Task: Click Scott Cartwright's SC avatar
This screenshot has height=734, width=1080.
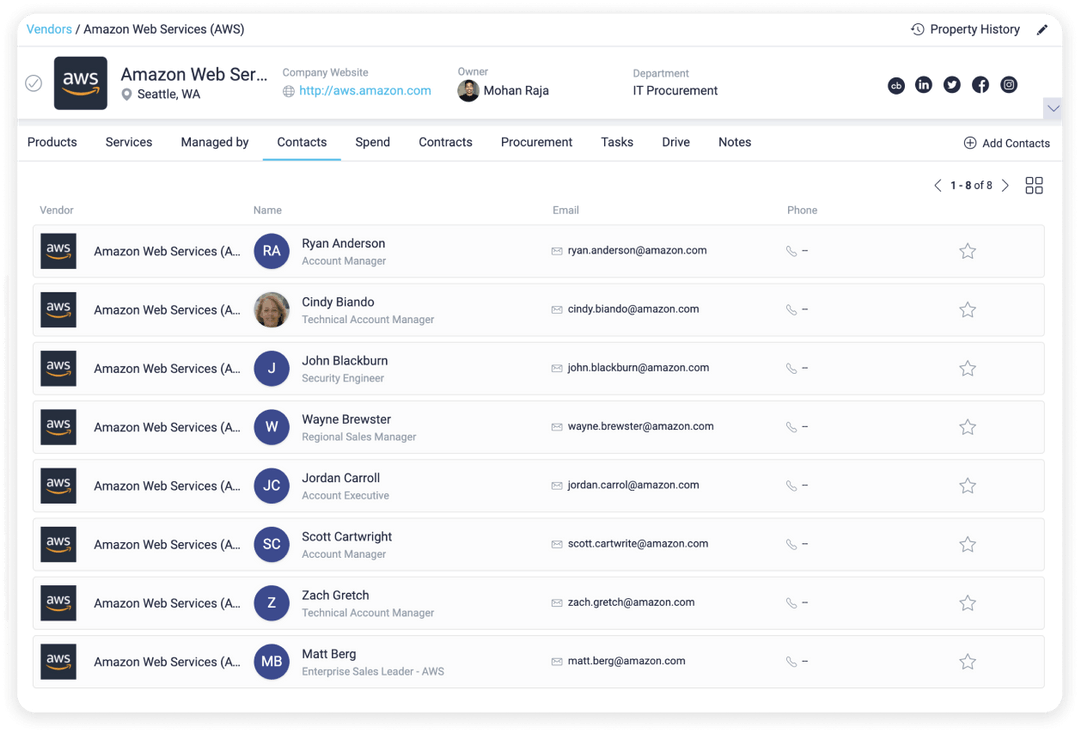Action: pyautogui.click(x=271, y=544)
